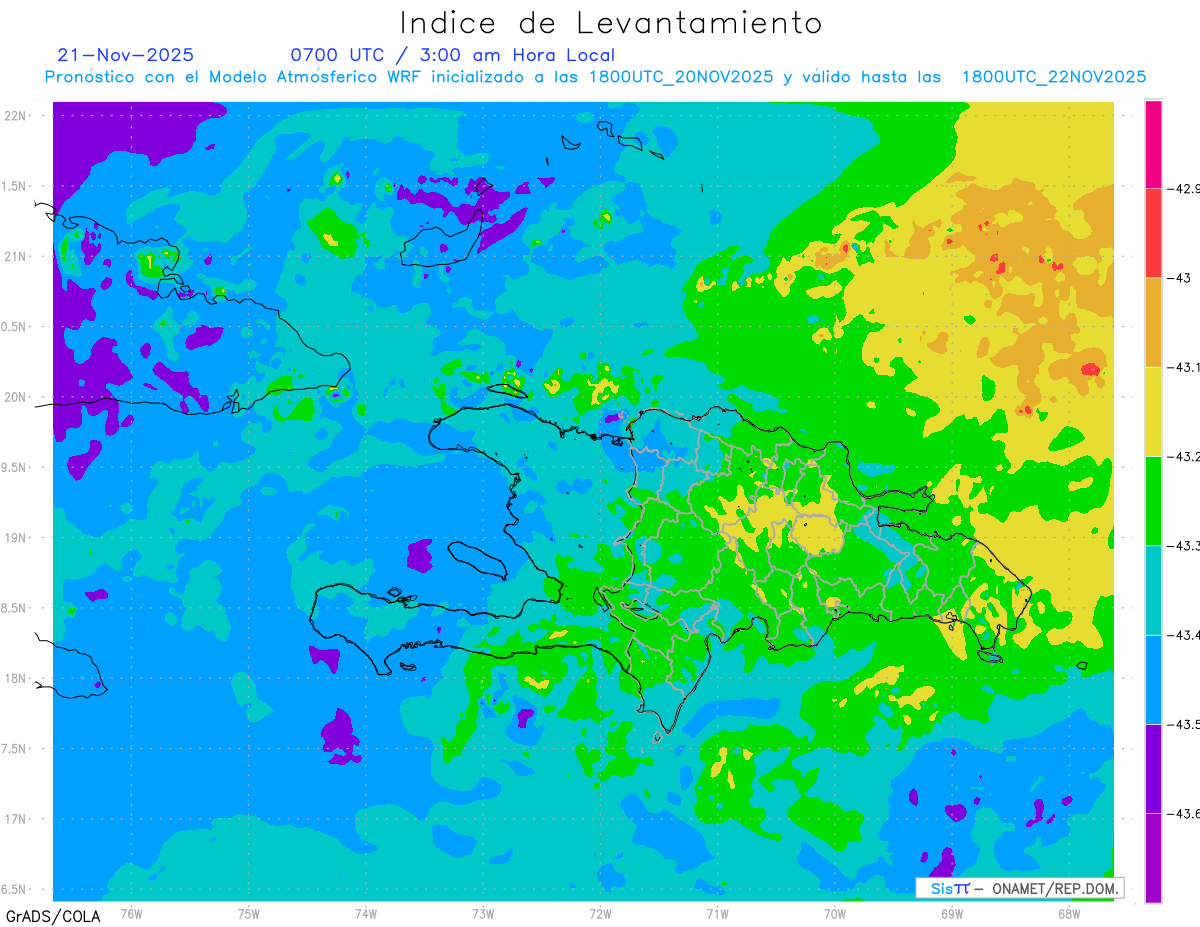Image resolution: width=1200 pixels, height=927 pixels.
Task: Click latitude label "21N"
Action: coord(15,256)
